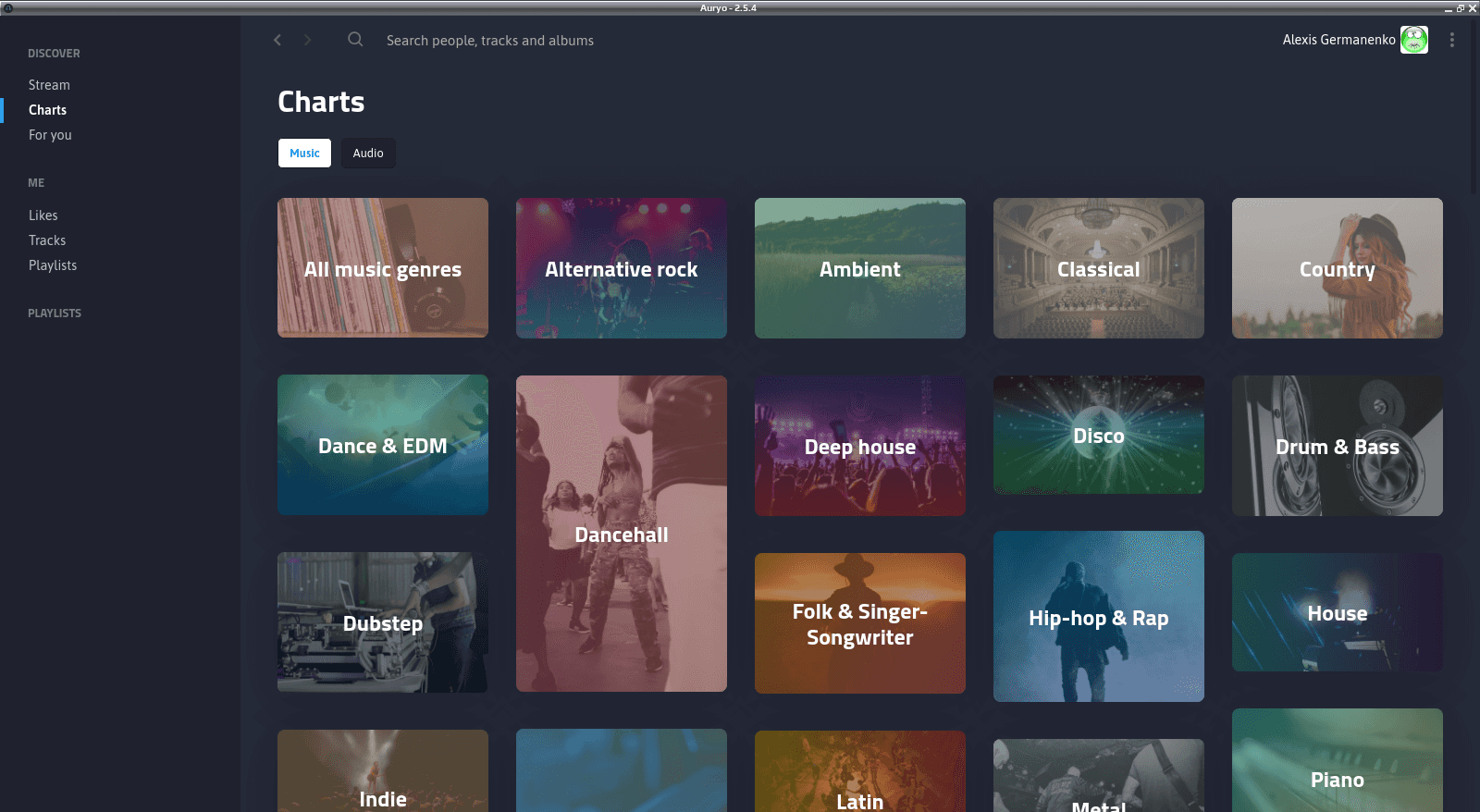1480x812 pixels.
Task: Go to Likes in the sidebar
Action: (x=43, y=215)
